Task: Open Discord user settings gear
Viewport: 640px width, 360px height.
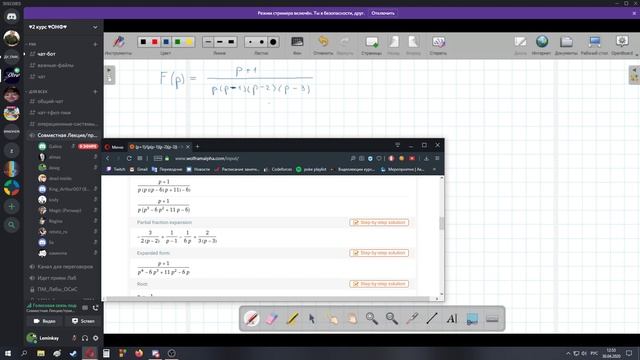Action: pos(96,338)
